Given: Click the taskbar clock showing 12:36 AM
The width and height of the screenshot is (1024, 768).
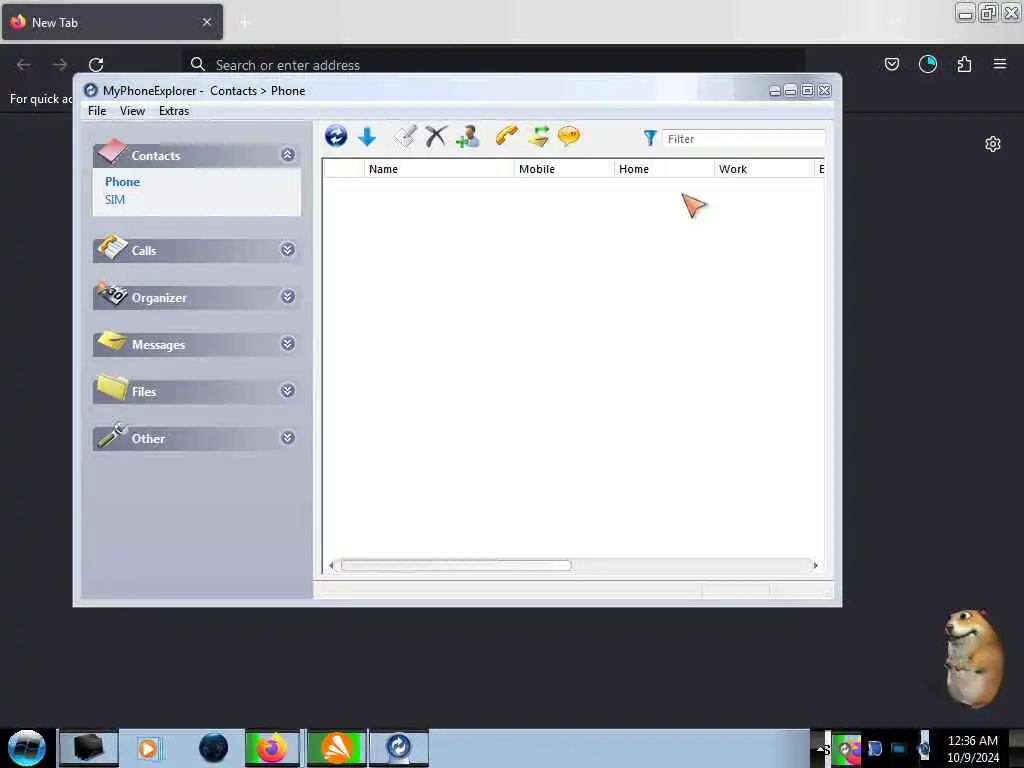Looking at the screenshot, I should click(972, 741).
